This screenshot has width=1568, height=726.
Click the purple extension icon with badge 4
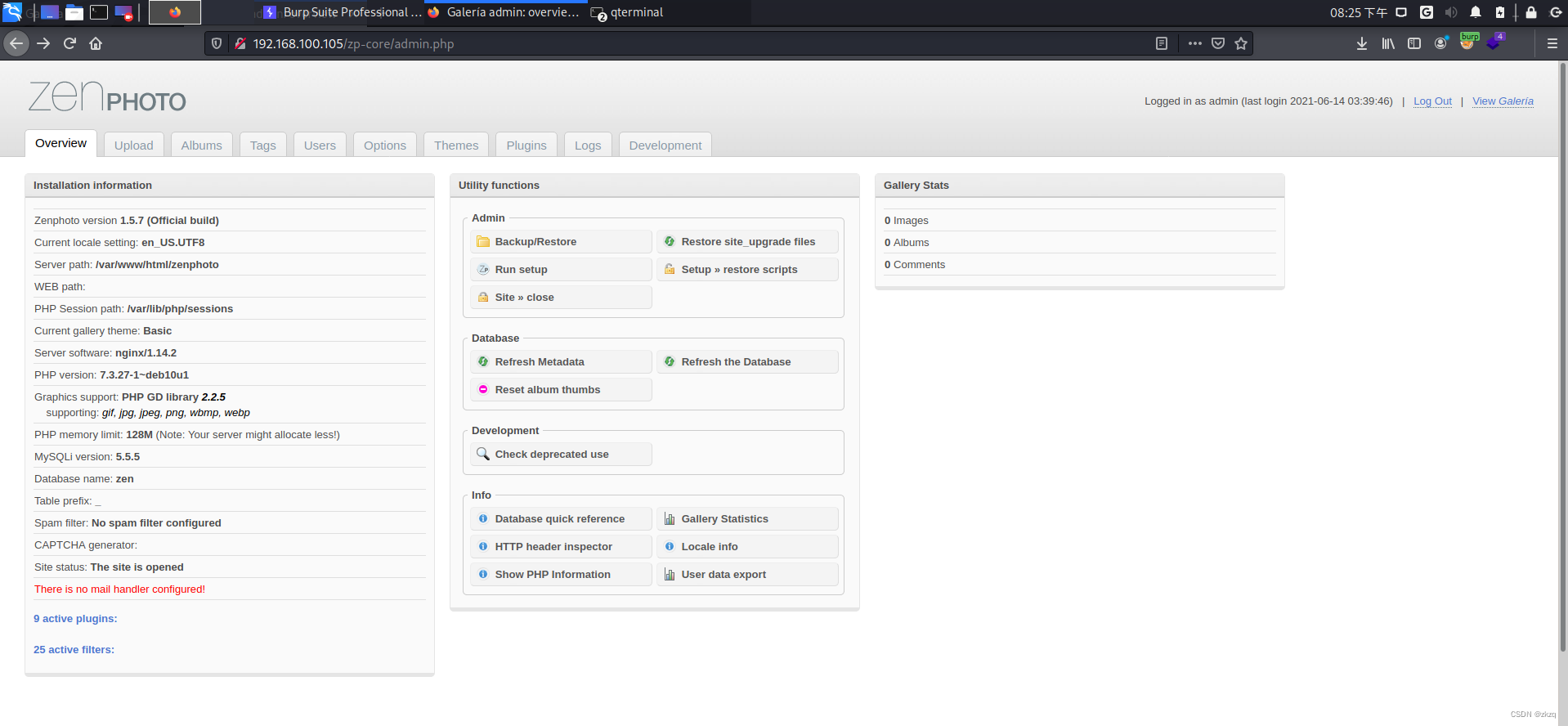click(x=1495, y=42)
